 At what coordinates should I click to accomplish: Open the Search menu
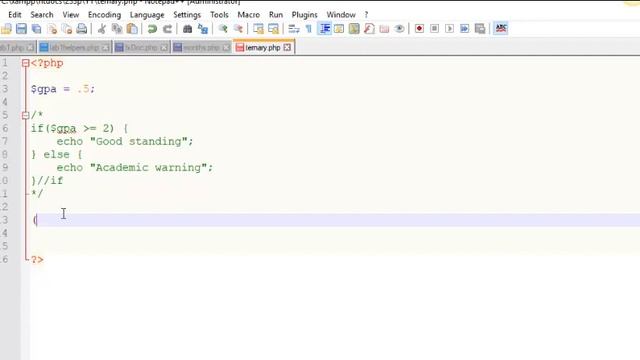tap(42, 15)
